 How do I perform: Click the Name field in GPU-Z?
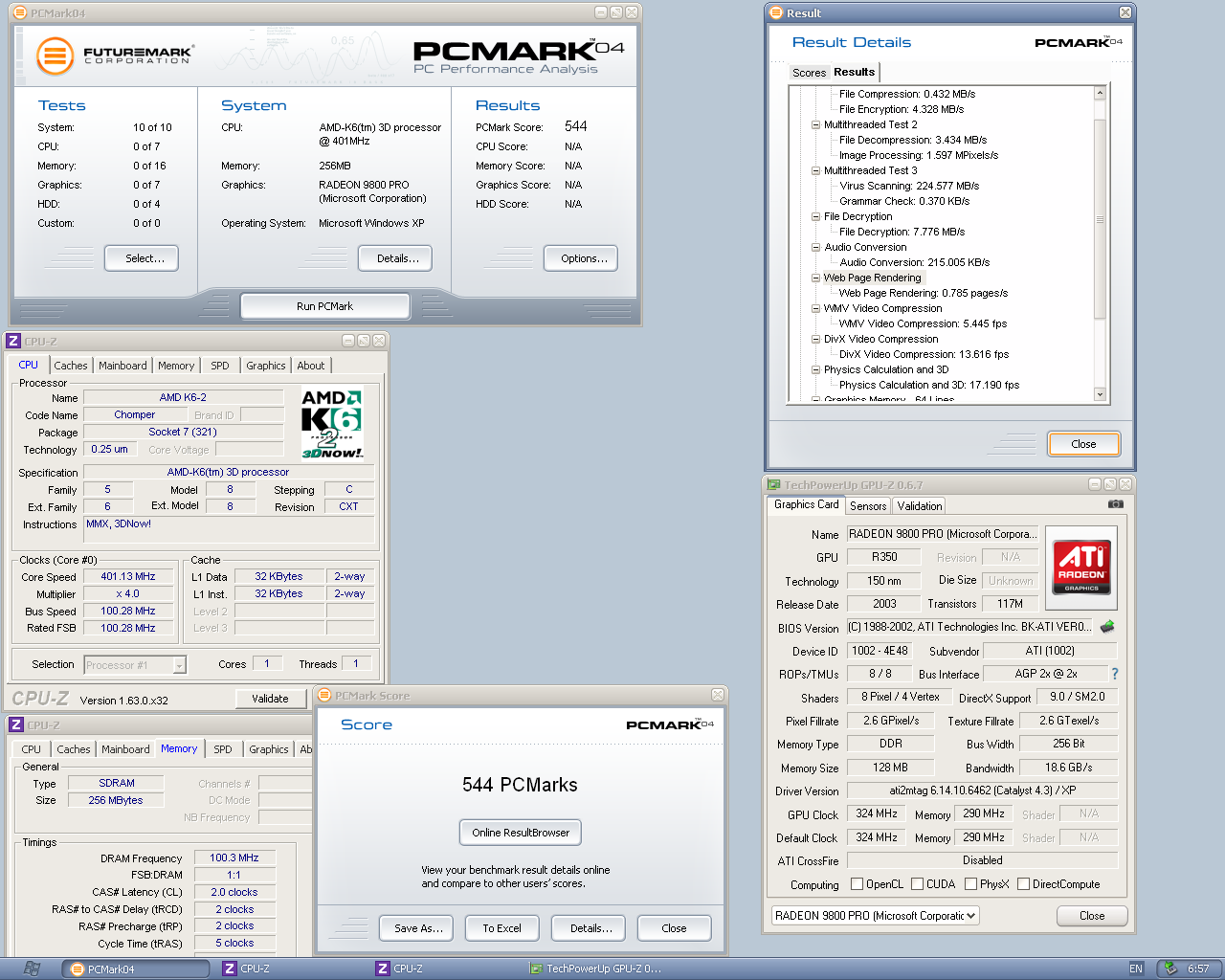coord(942,534)
